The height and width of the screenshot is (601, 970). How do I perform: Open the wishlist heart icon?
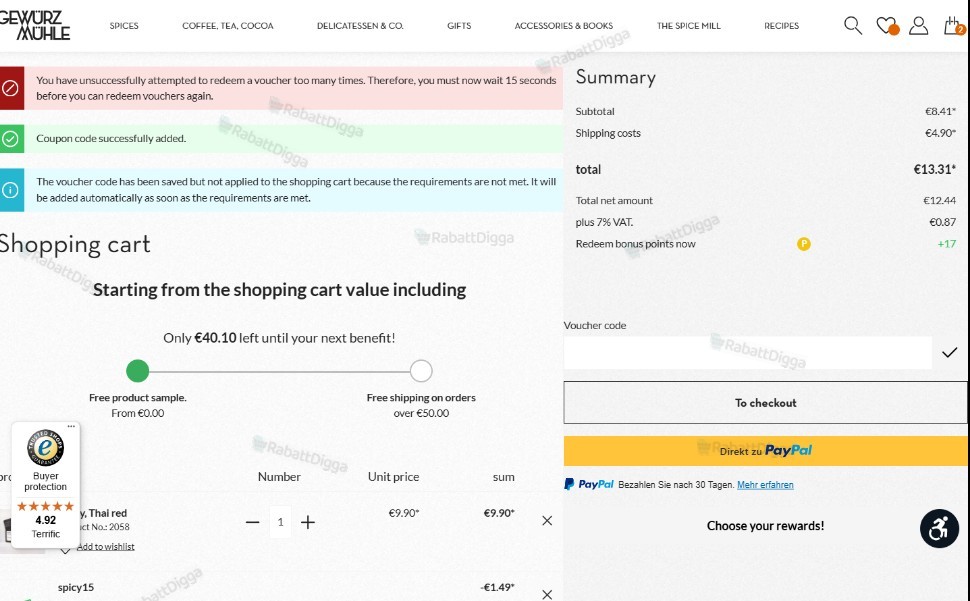pos(886,25)
